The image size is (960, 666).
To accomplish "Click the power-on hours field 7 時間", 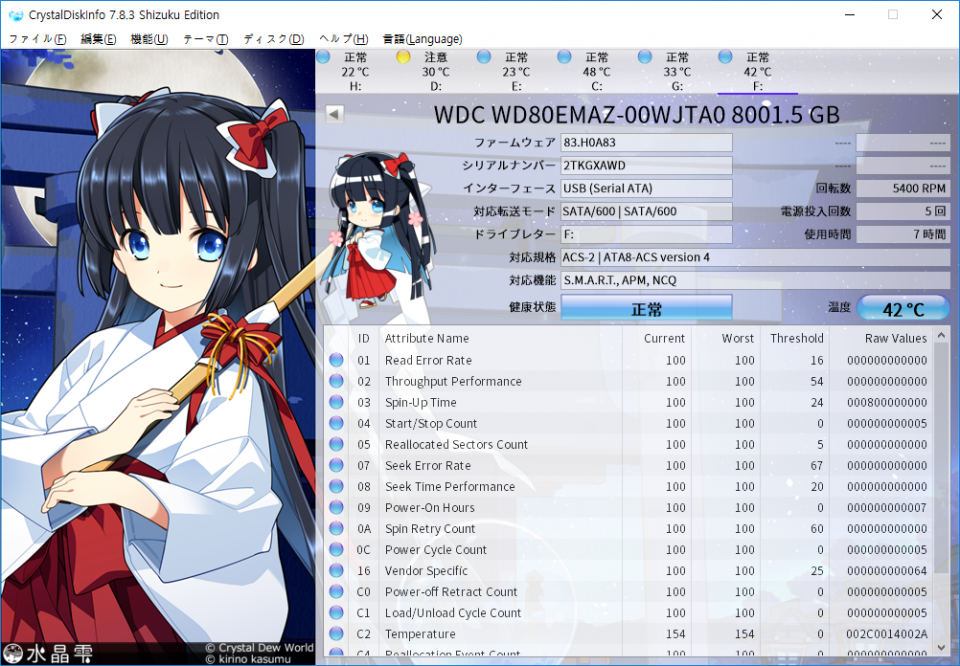I will click(x=903, y=234).
